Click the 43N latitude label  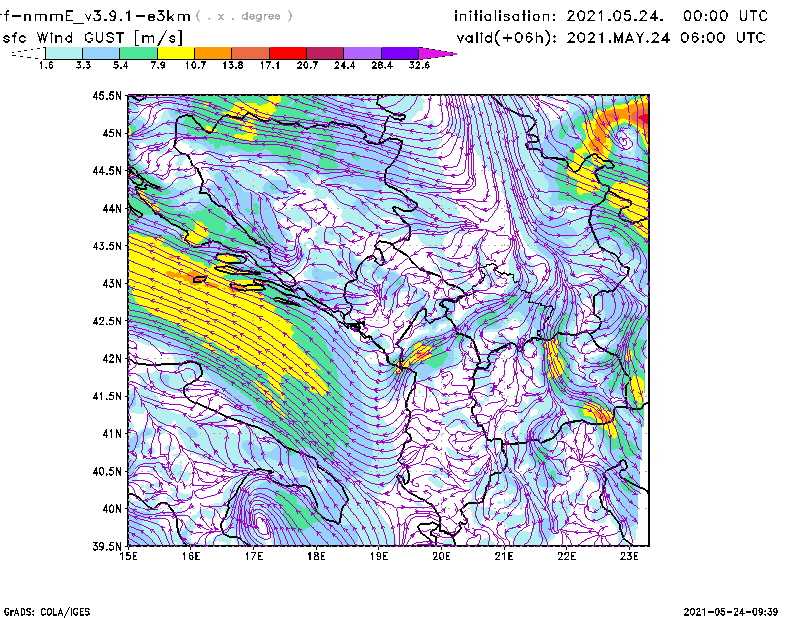click(x=112, y=283)
